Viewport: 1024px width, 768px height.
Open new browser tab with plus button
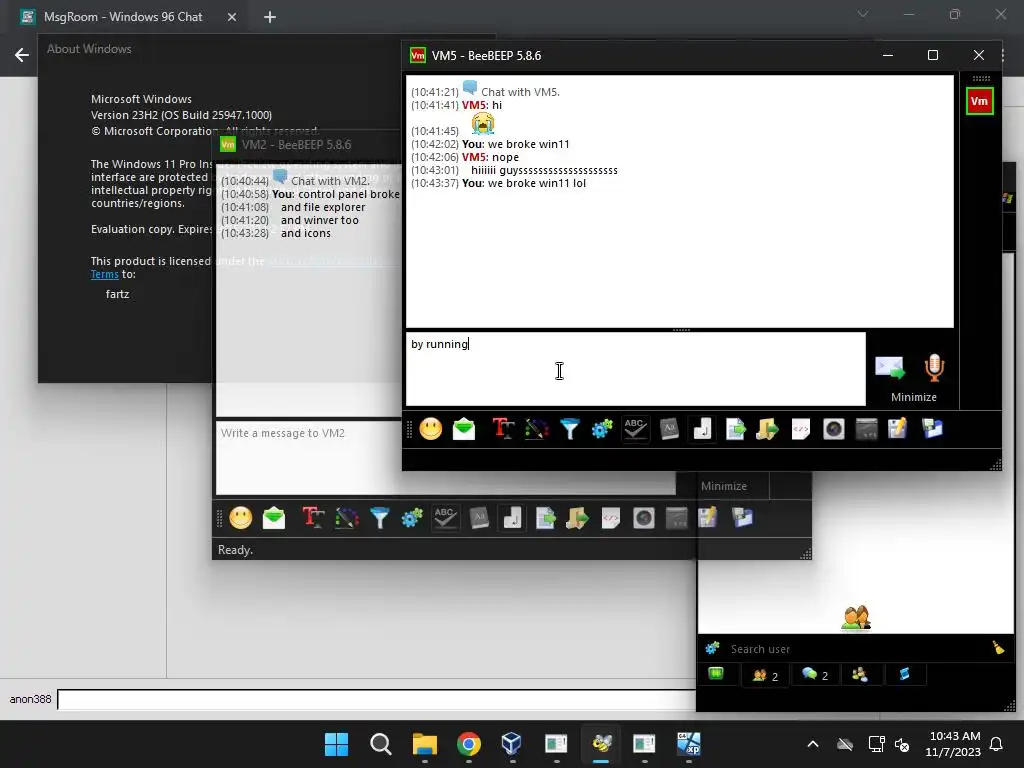click(270, 17)
